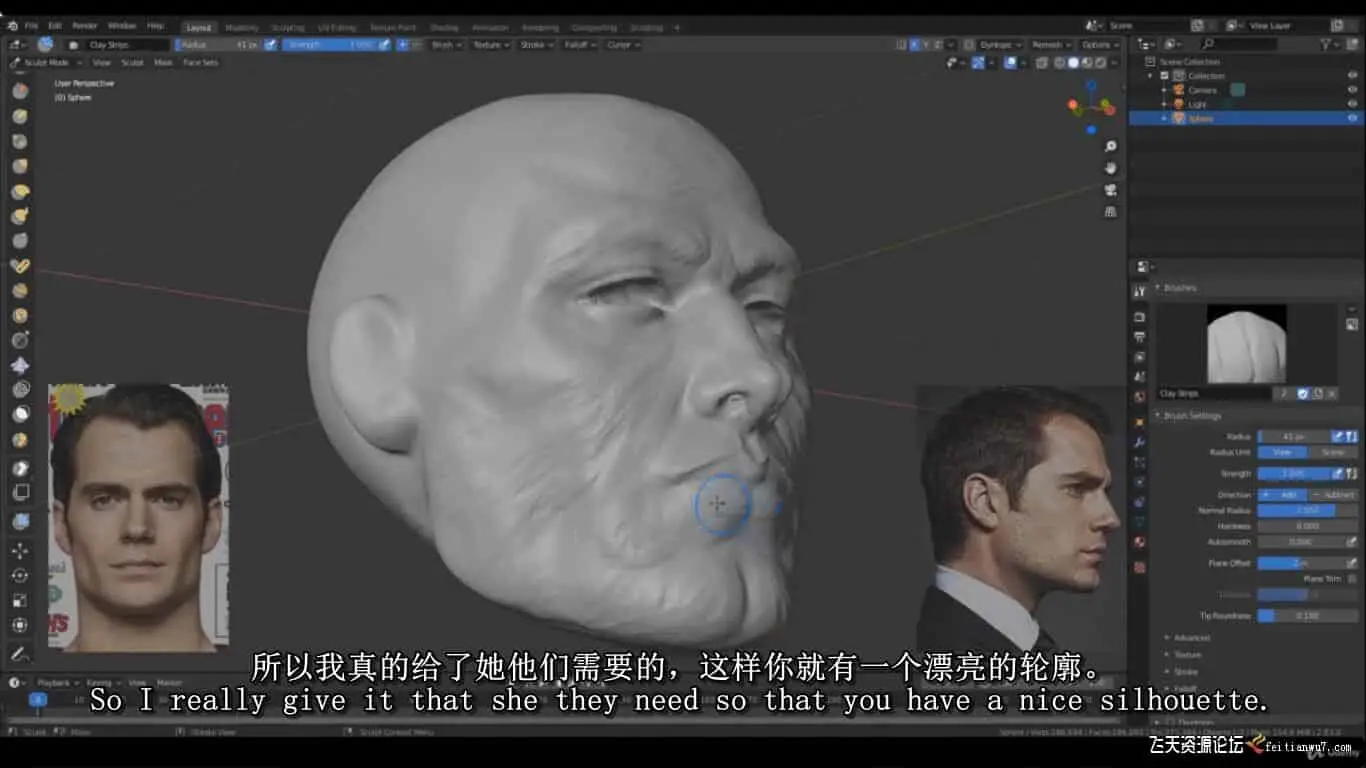
Task: Toggle camera view with the camera gizmo icon
Action: [x=1110, y=190]
